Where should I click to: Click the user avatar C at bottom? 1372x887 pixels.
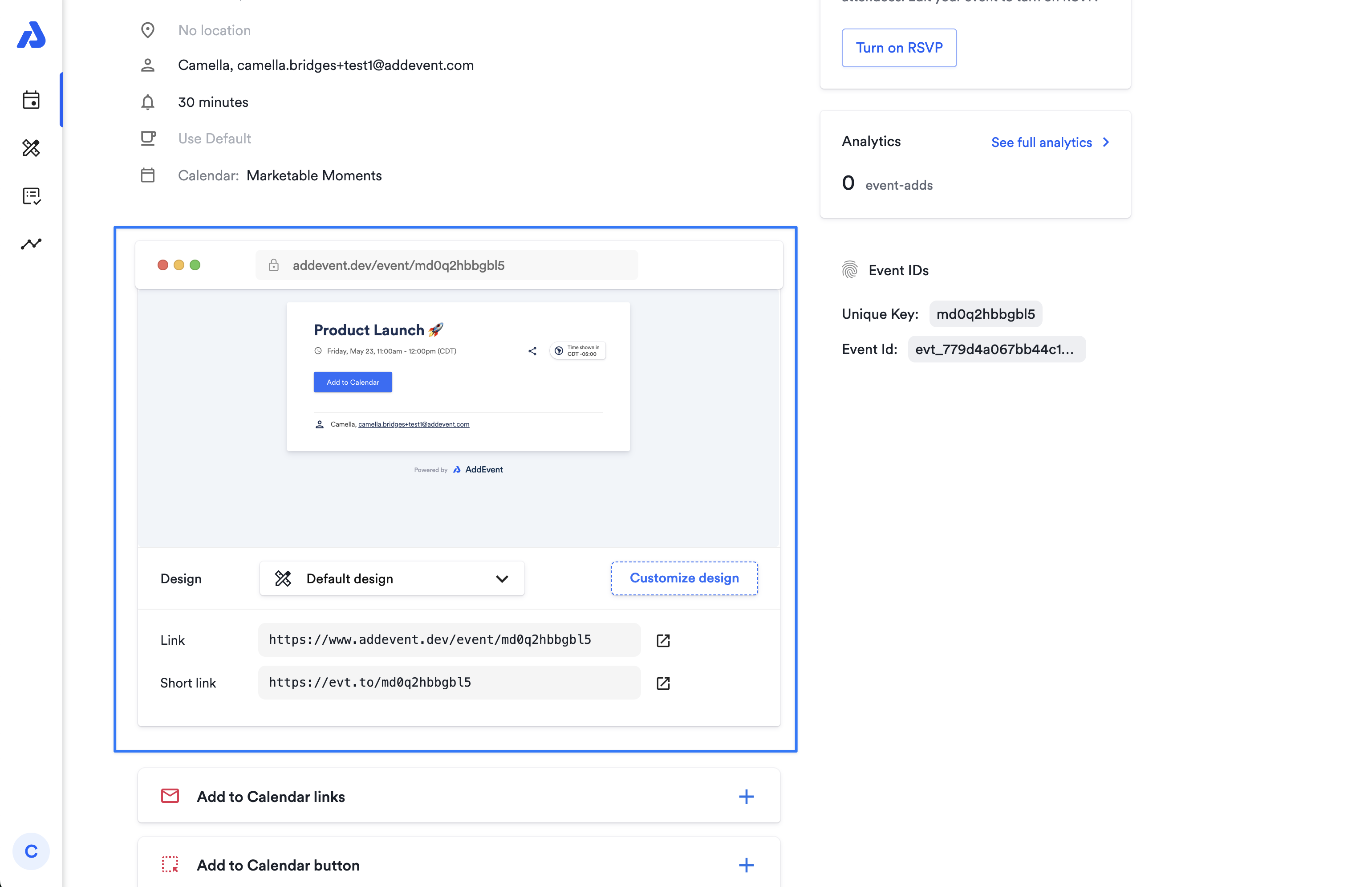click(x=31, y=851)
